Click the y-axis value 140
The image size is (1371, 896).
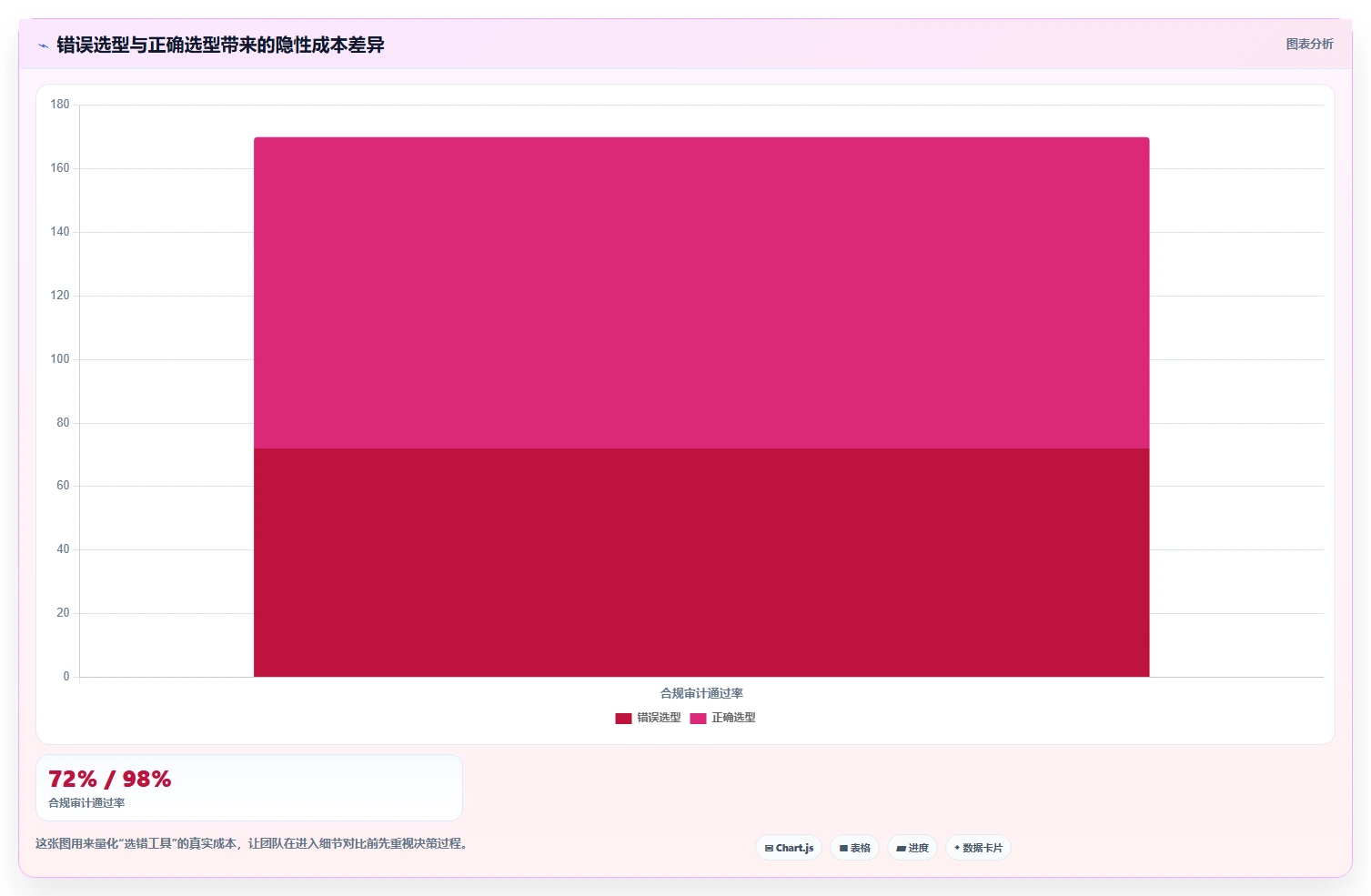[60, 232]
